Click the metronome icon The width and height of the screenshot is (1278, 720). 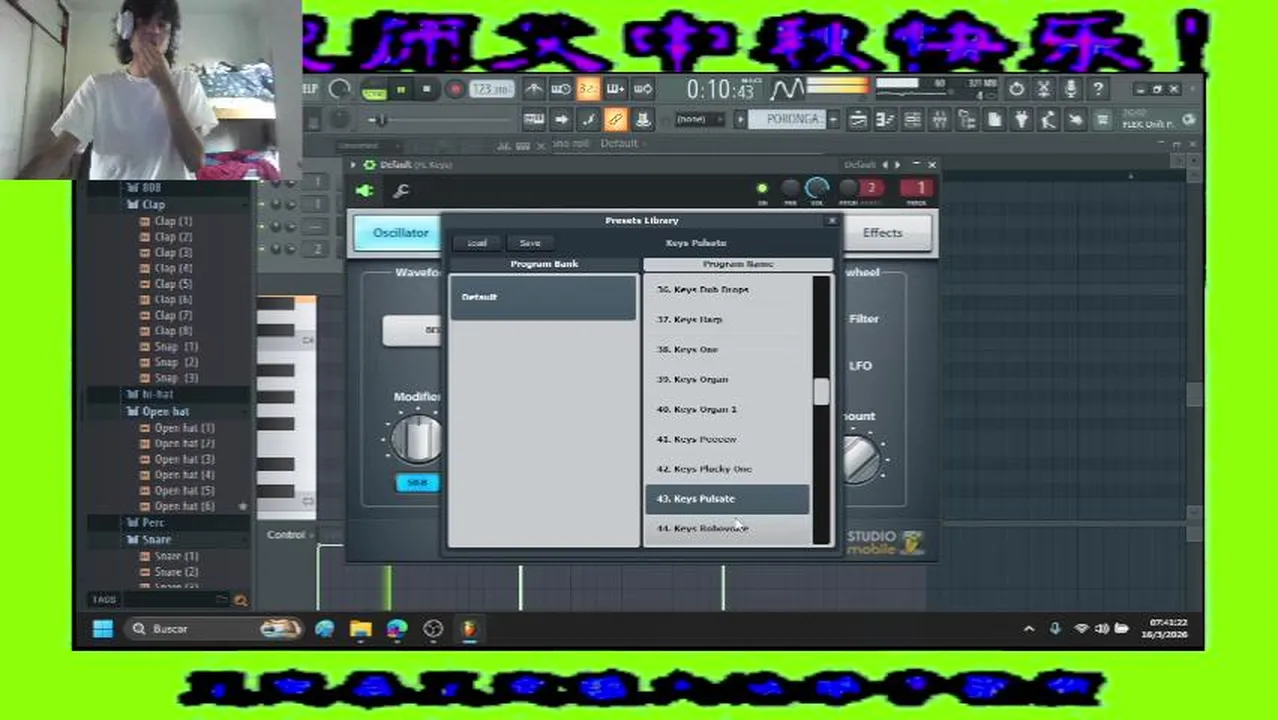click(534, 89)
